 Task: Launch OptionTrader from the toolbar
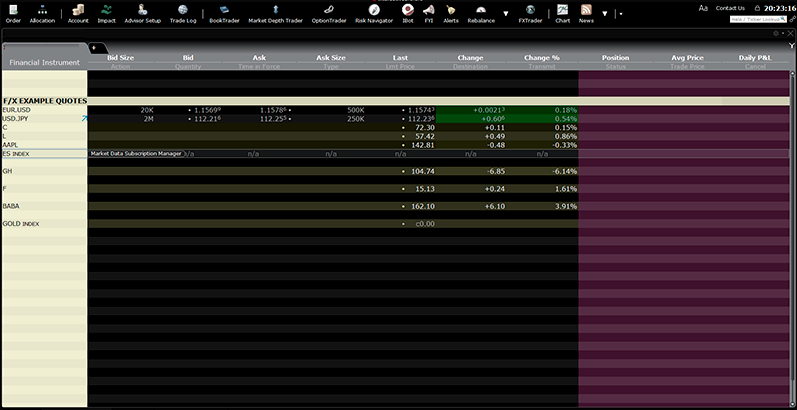coord(327,13)
